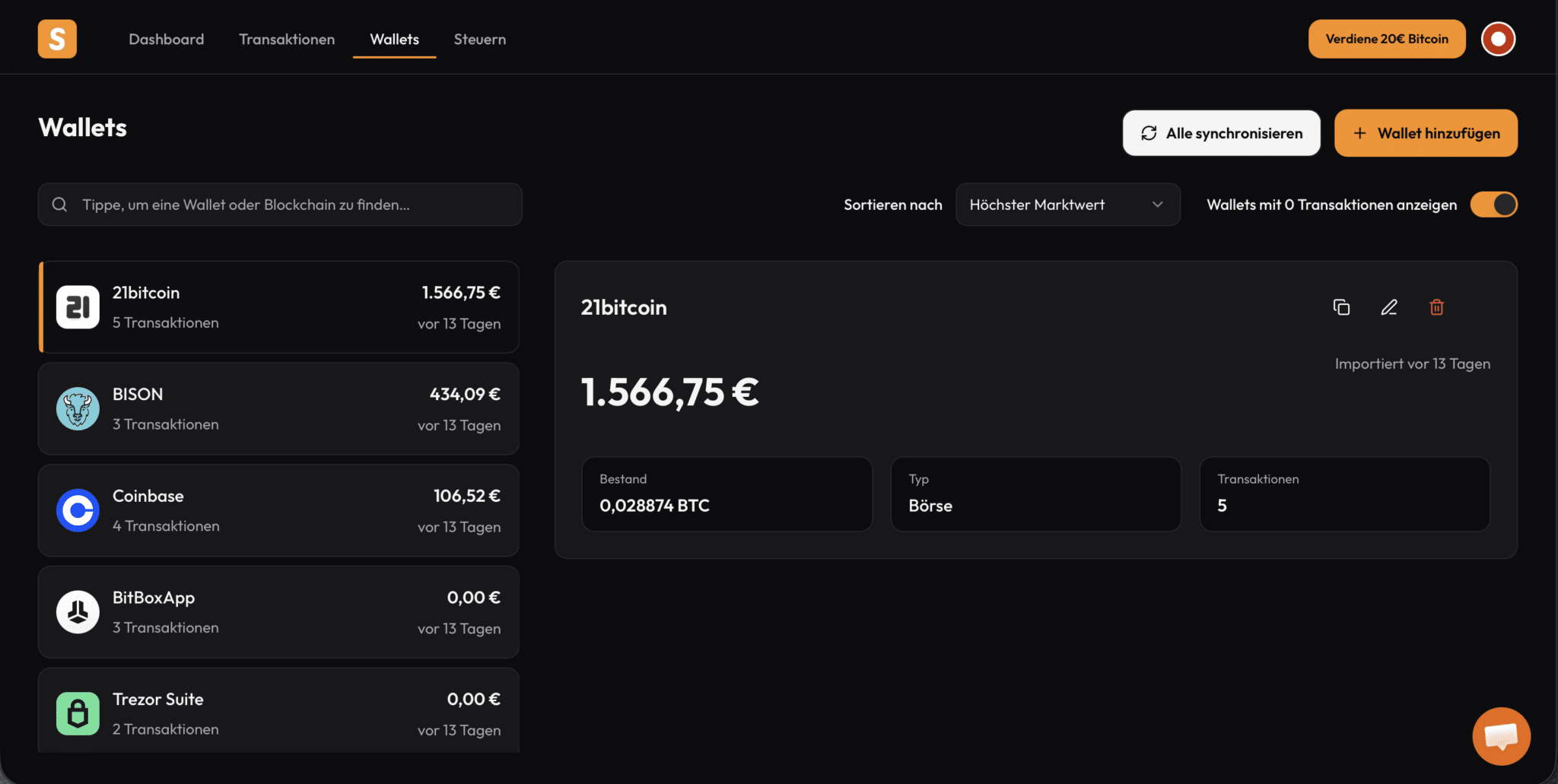Open the Transaktionen tab

pyautogui.click(x=287, y=39)
